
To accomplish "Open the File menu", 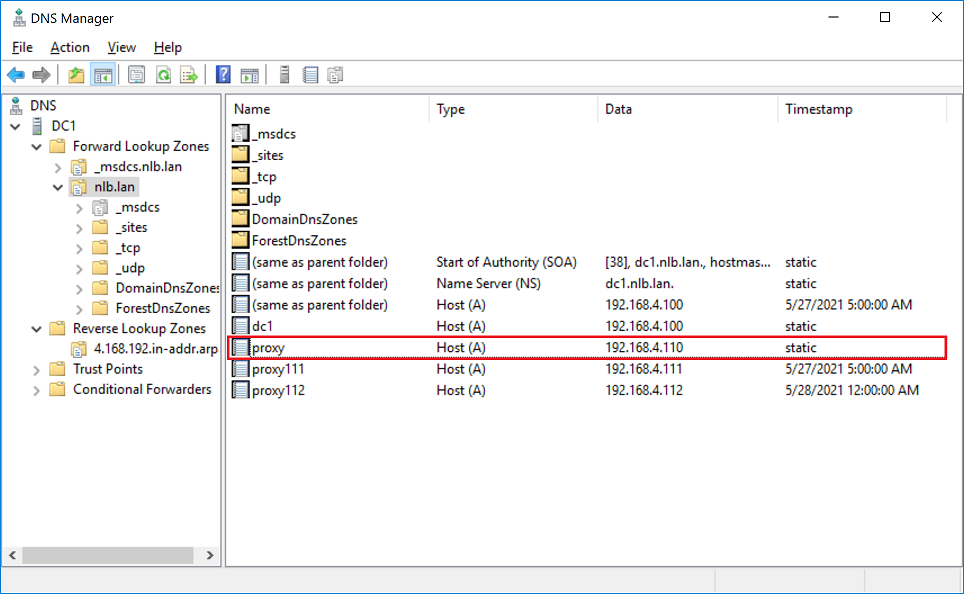I will (22, 47).
